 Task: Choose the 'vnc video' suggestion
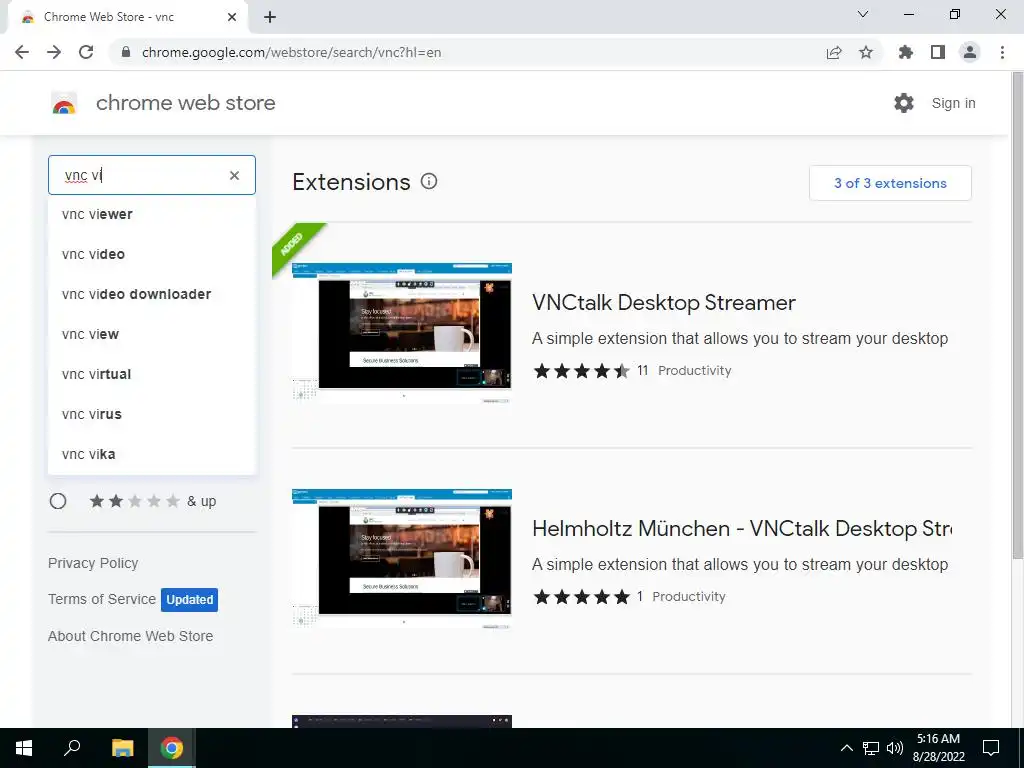click(x=152, y=254)
